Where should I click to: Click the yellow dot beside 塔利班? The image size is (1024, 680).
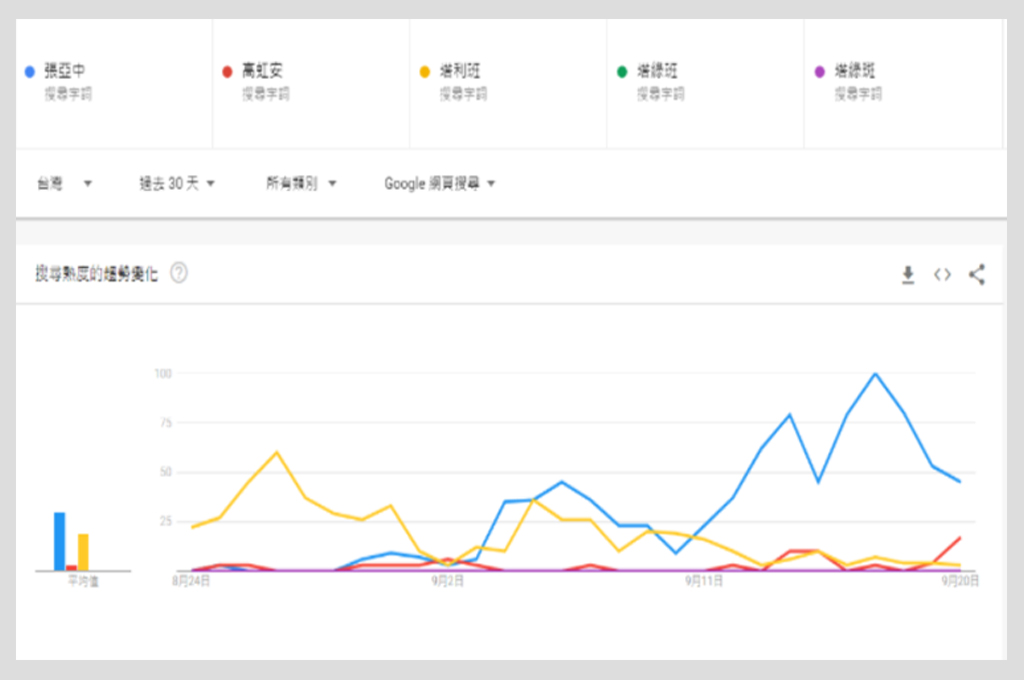[x=425, y=72]
